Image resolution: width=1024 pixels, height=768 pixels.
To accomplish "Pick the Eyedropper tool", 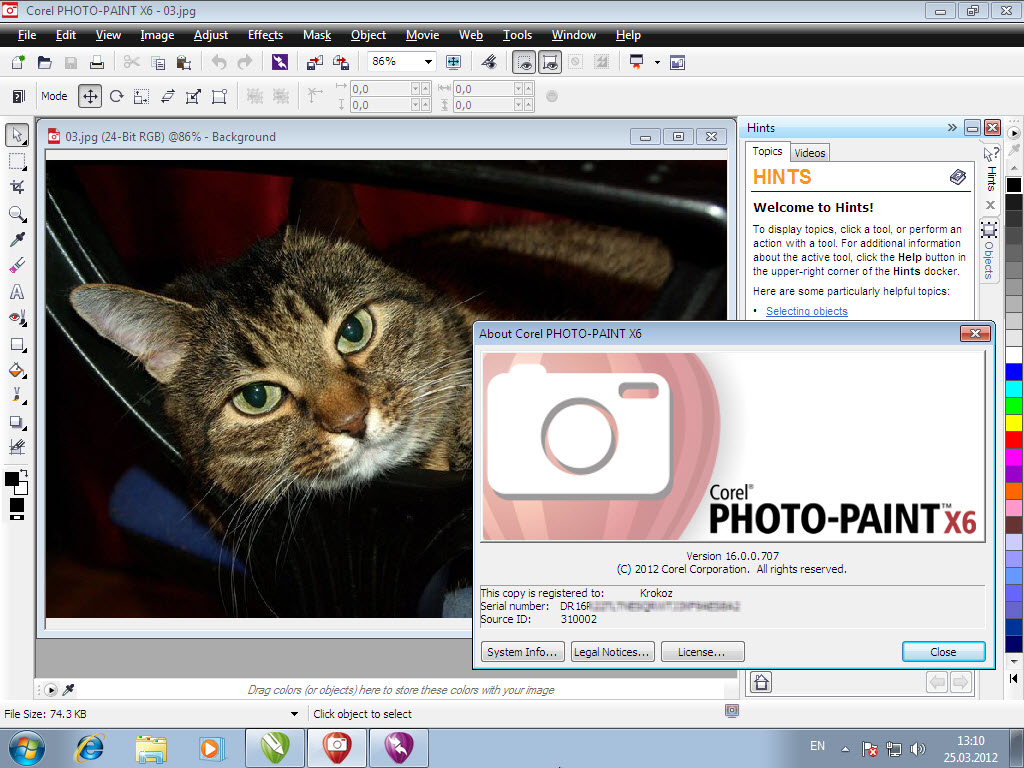I will coord(17,240).
